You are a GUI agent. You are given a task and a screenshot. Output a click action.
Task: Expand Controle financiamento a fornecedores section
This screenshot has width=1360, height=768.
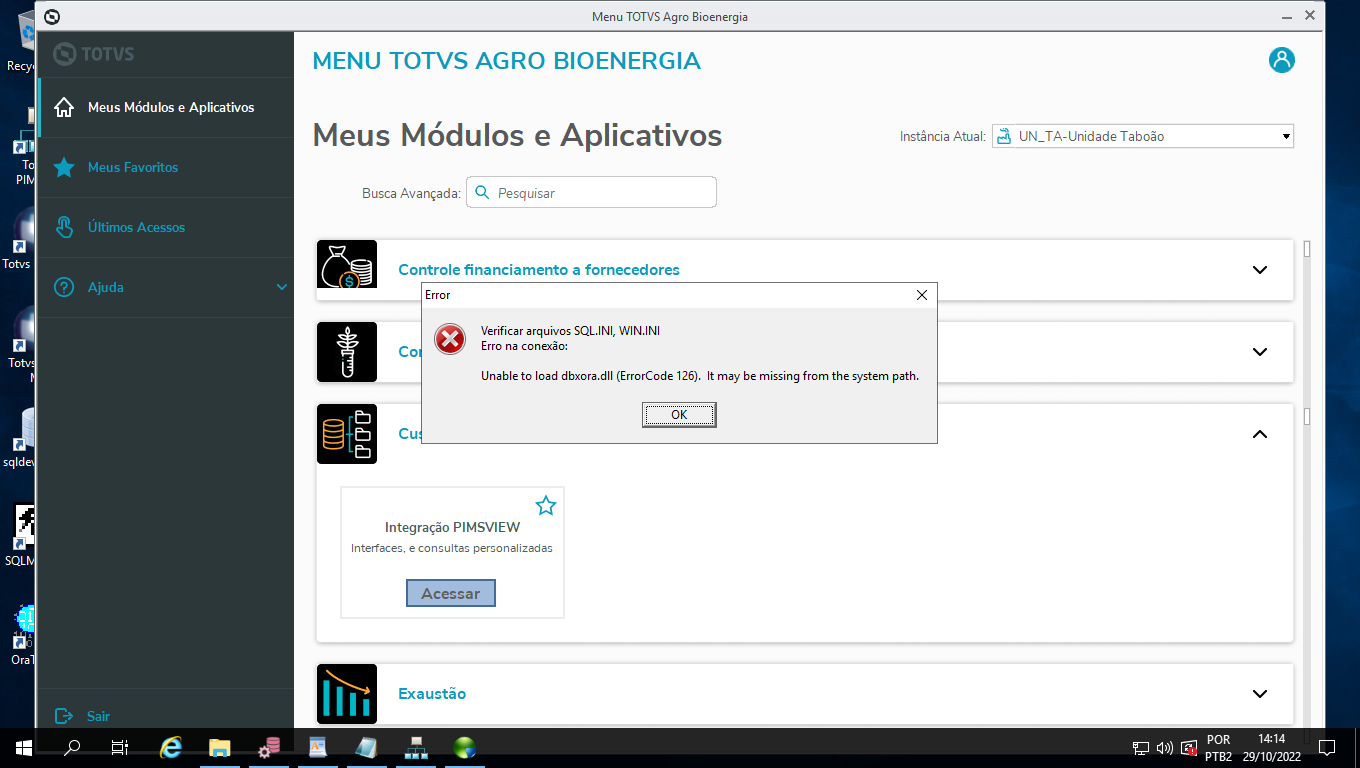coord(1260,269)
